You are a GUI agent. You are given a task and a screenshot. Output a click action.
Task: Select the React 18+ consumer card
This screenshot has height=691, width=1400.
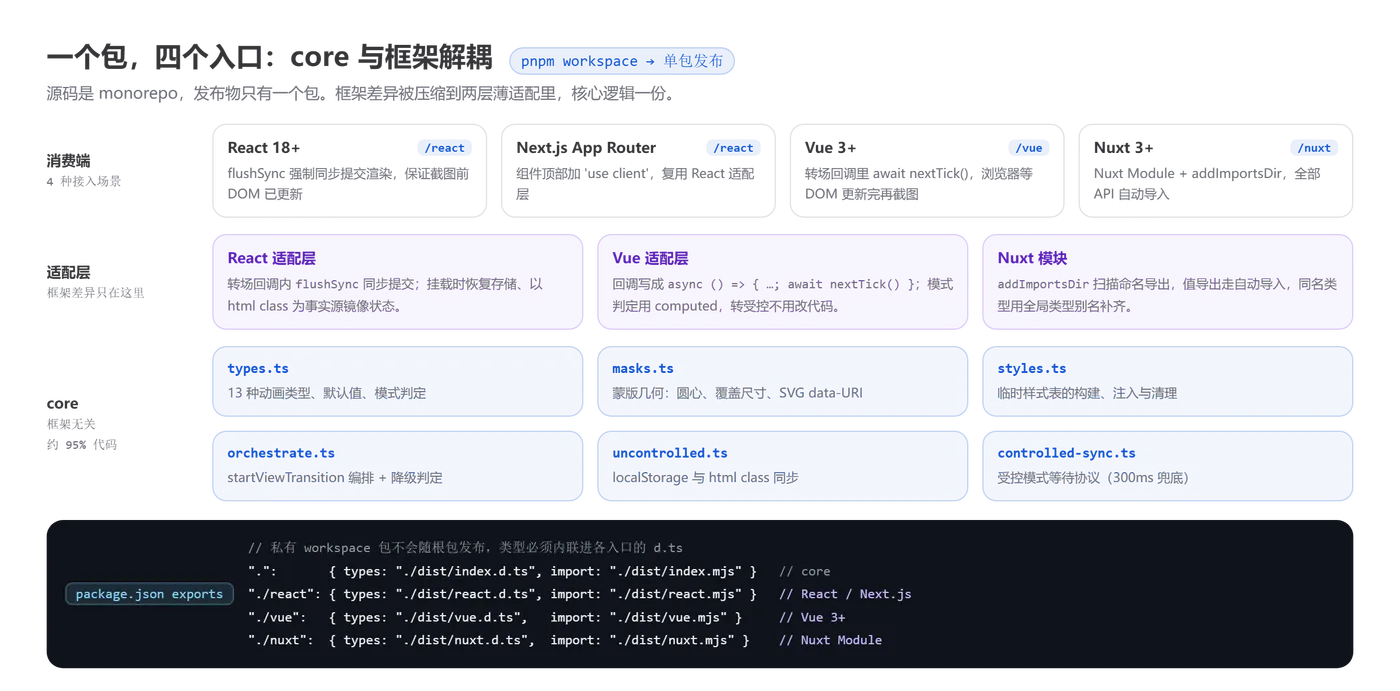pyautogui.click(x=349, y=170)
